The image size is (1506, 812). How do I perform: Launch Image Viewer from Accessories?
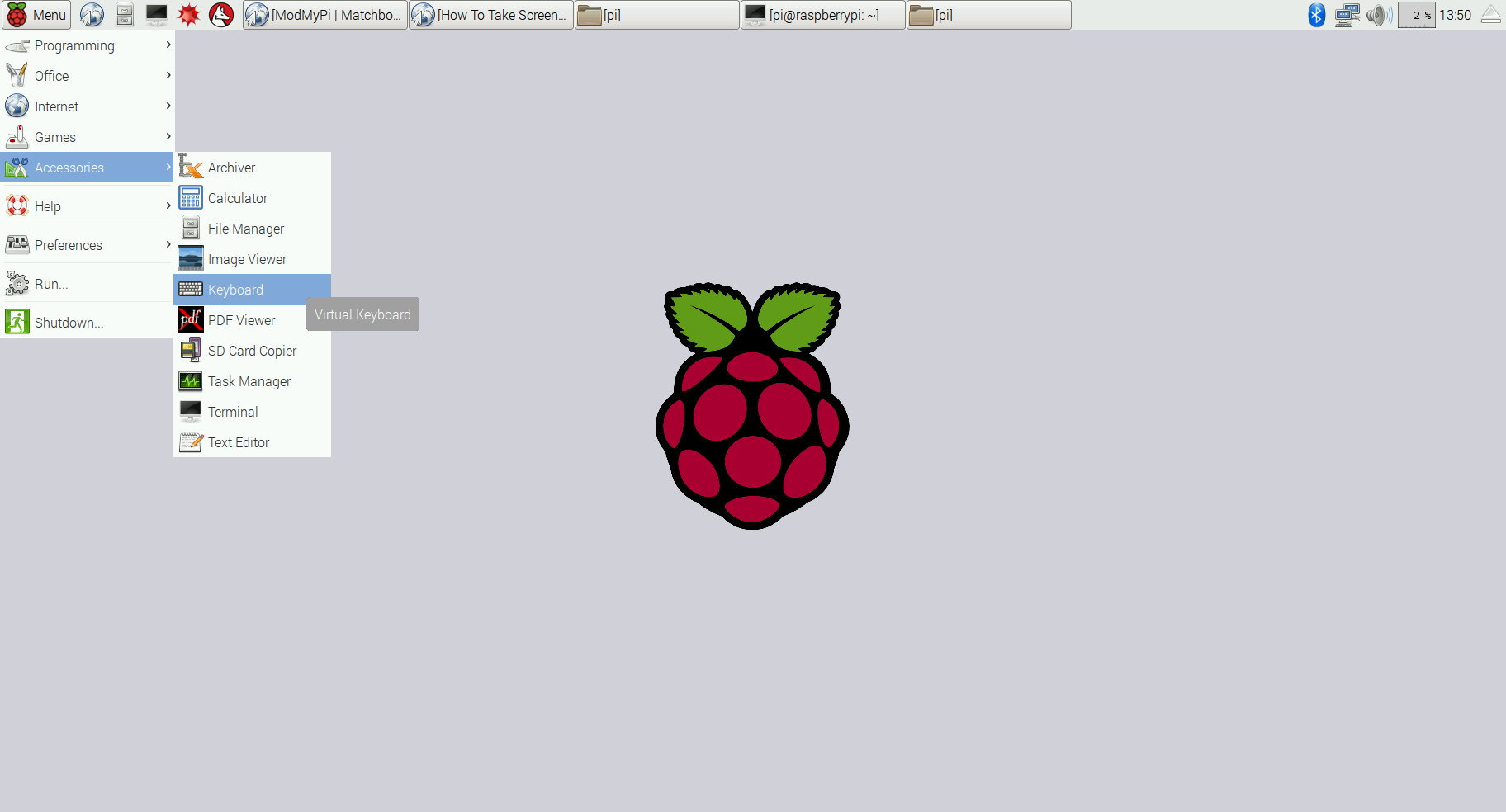pyautogui.click(x=253, y=259)
